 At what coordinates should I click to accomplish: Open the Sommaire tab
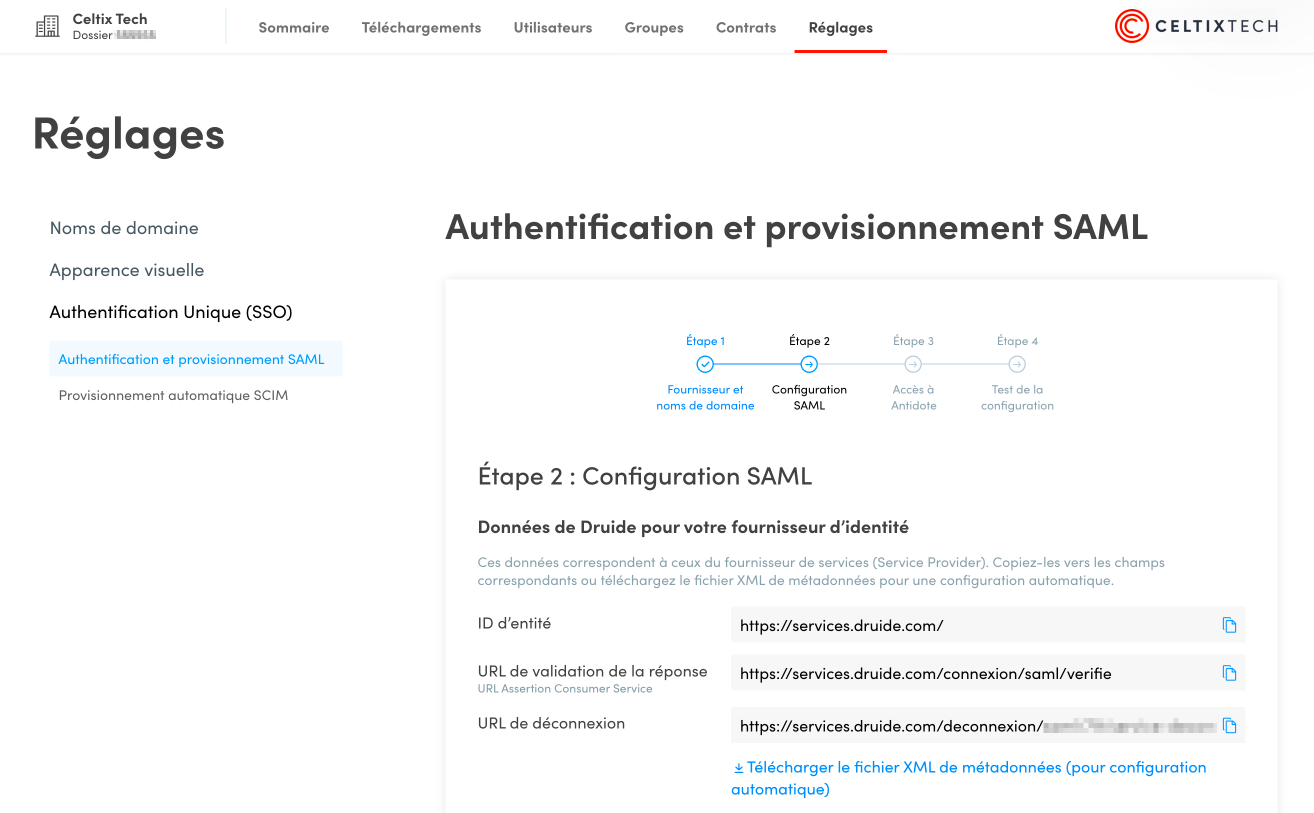pos(294,28)
